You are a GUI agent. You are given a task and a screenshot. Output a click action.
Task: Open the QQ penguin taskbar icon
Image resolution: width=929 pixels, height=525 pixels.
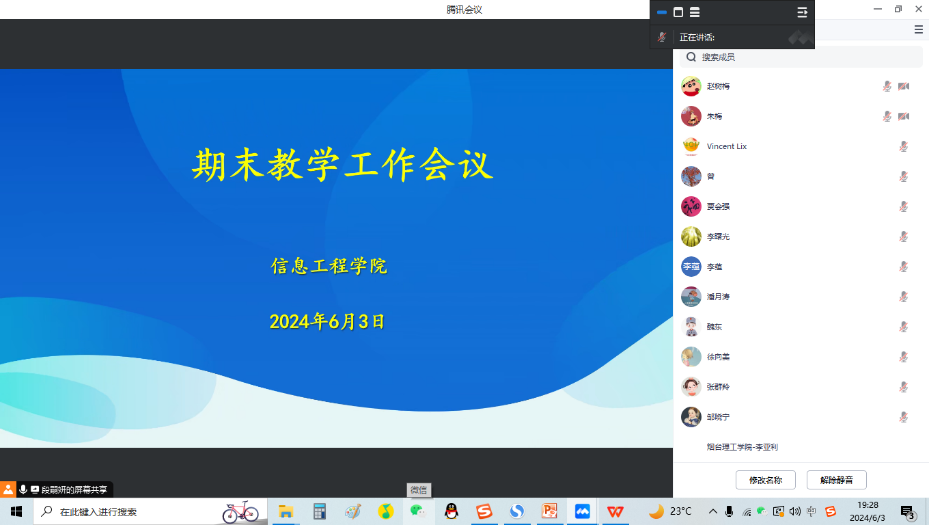(451, 511)
